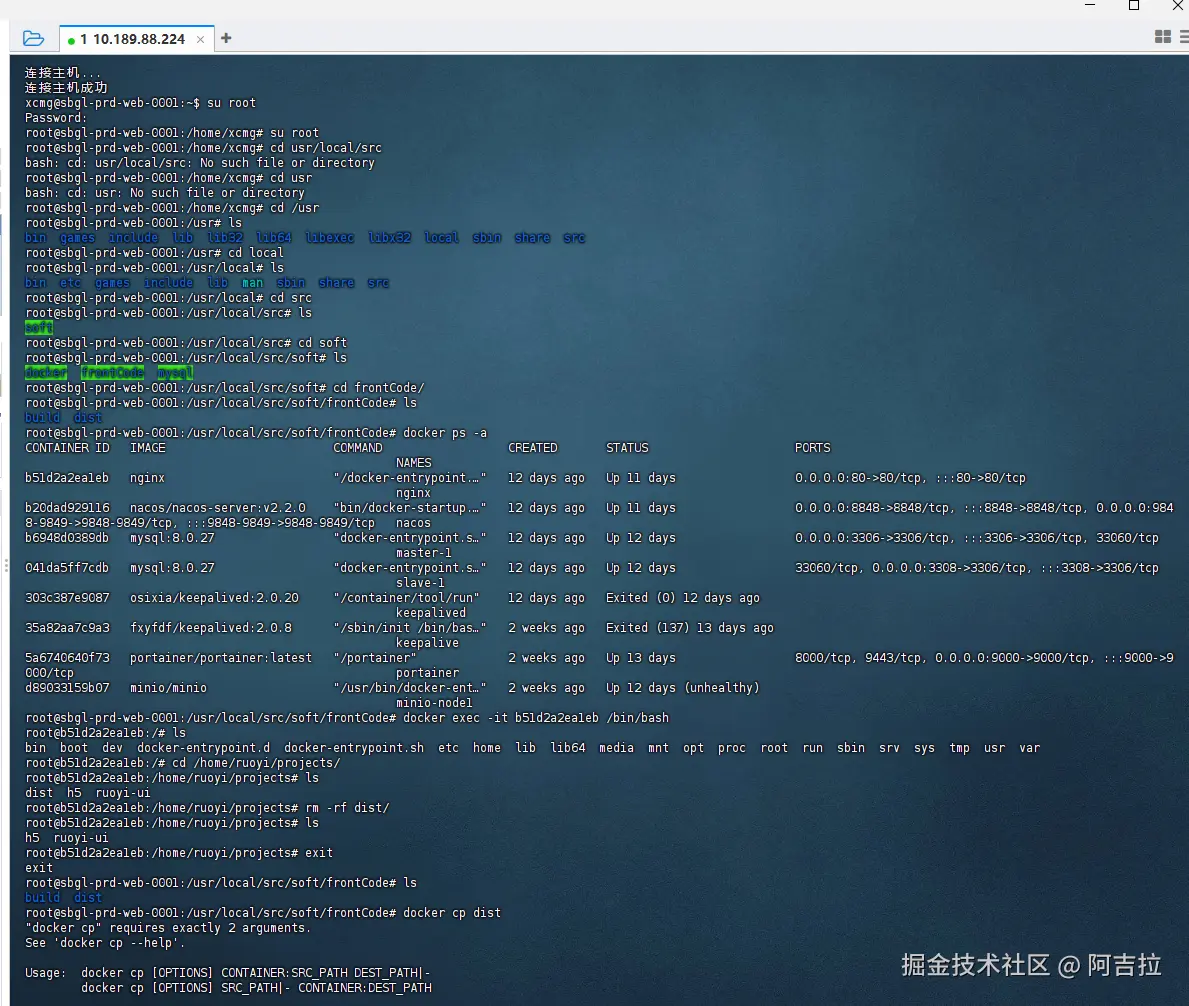Close the 10.189.88.224 tab

click(200, 39)
